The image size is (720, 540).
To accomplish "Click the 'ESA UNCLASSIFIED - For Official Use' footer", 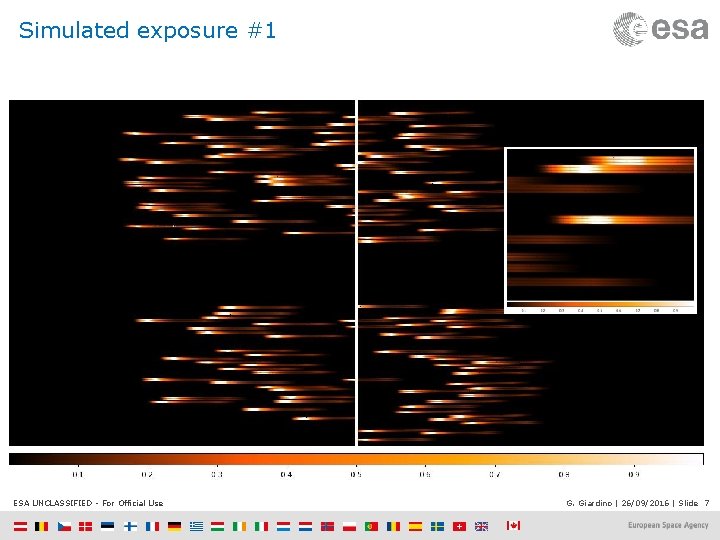I will pyautogui.click(x=88, y=503).
